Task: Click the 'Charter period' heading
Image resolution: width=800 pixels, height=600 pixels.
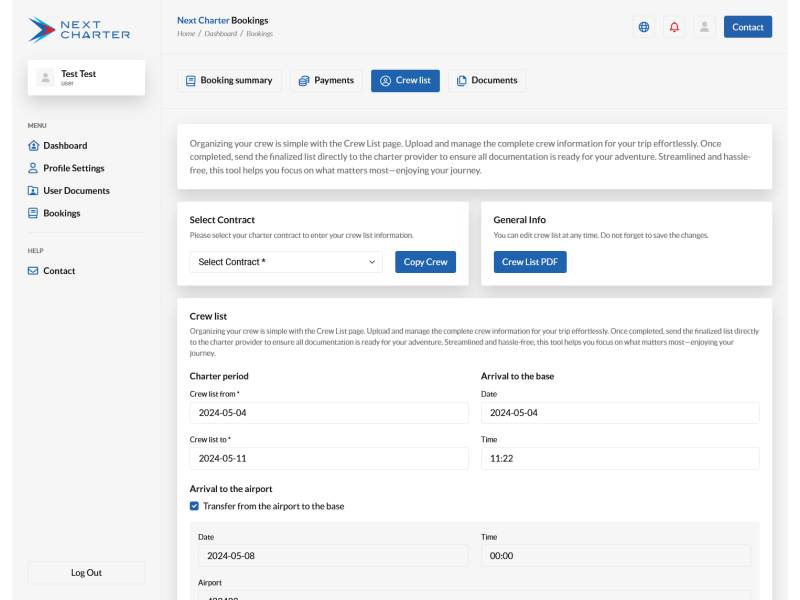Action: click(x=219, y=376)
